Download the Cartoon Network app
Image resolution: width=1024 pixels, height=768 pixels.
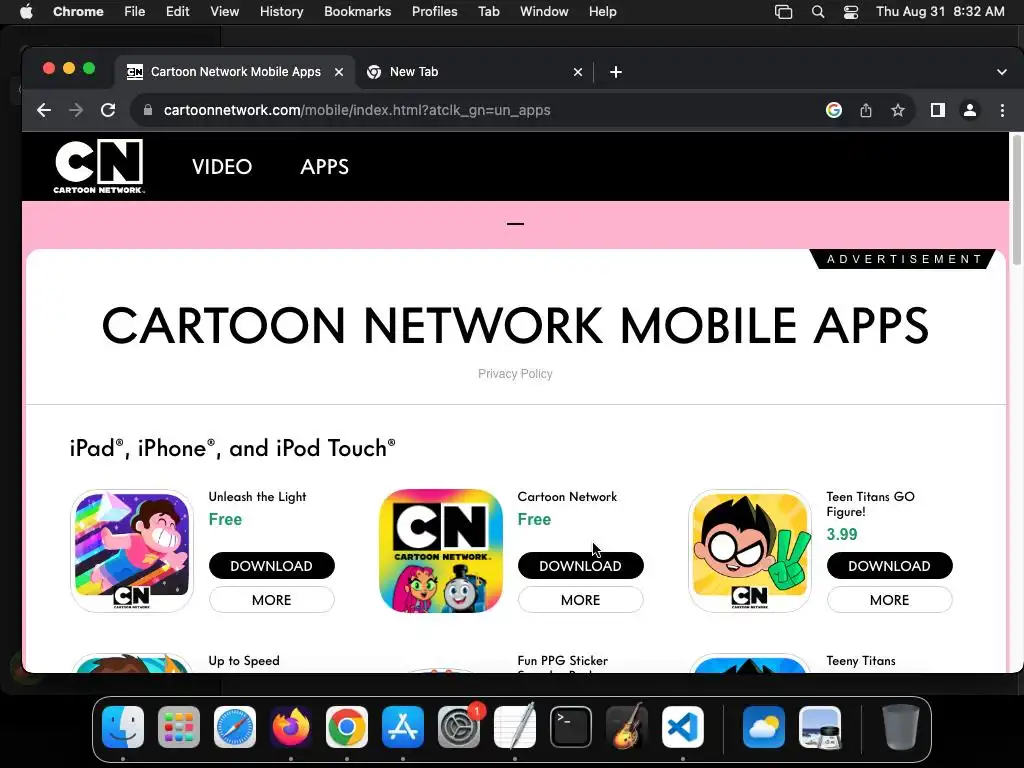point(581,566)
